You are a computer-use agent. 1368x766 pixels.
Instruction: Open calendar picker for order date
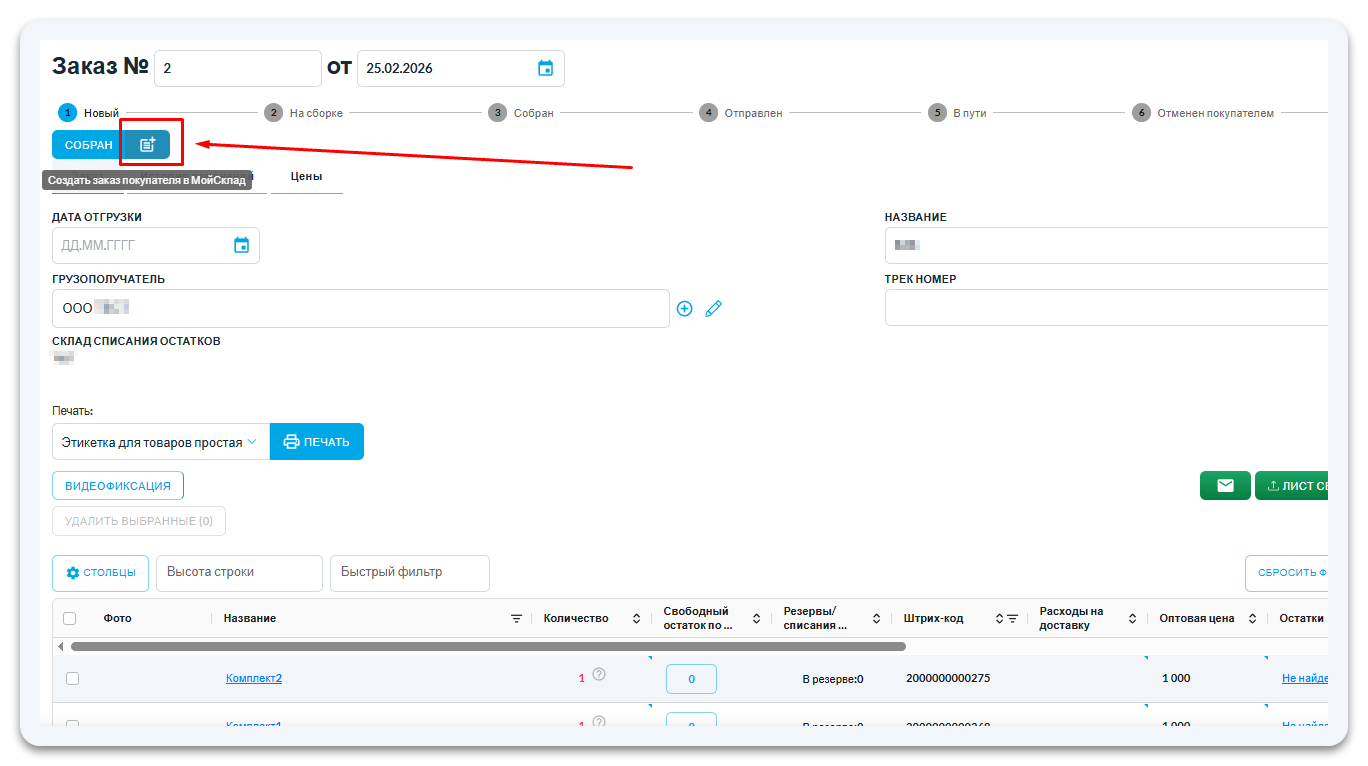(x=545, y=69)
